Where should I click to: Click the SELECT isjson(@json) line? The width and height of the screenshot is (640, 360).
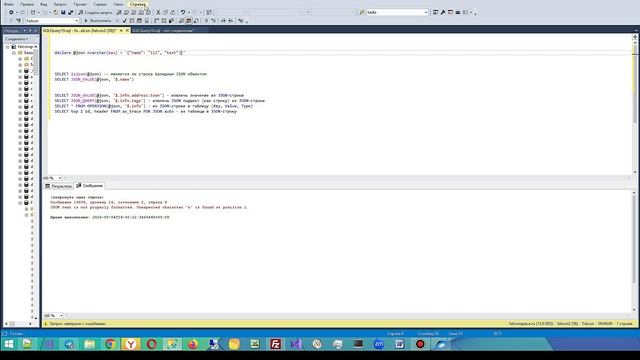(131, 74)
